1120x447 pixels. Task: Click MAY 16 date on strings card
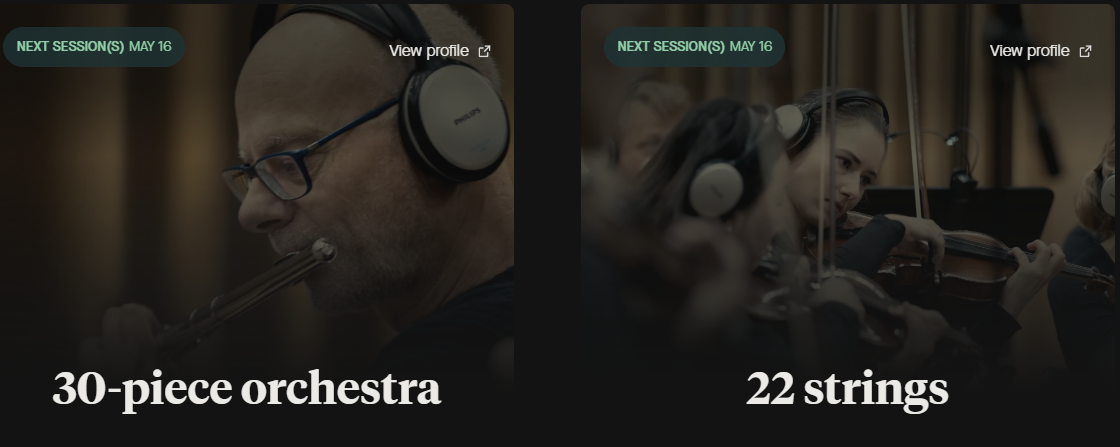pyautogui.click(x=751, y=47)
